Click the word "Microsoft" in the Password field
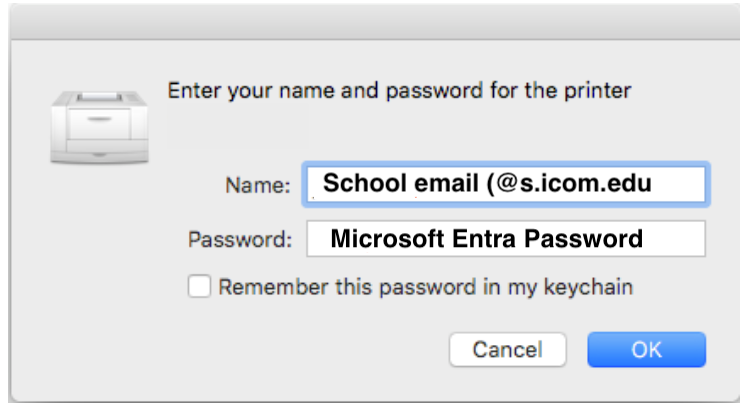 pyautogui.click(x=382, y=240)
